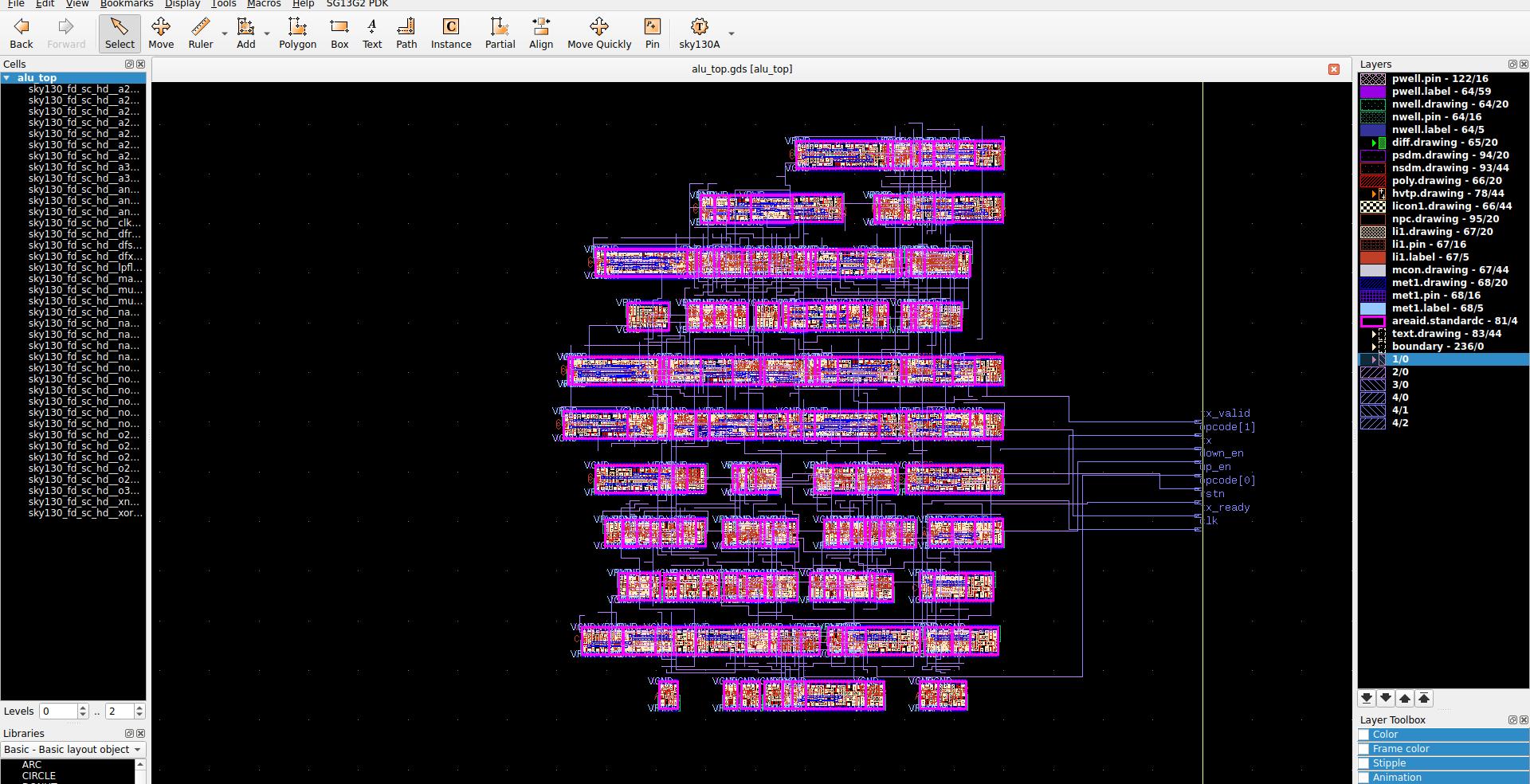Open the Macros menu
The width and height of the screenshot is (1530, 784).
coord(263,4)
